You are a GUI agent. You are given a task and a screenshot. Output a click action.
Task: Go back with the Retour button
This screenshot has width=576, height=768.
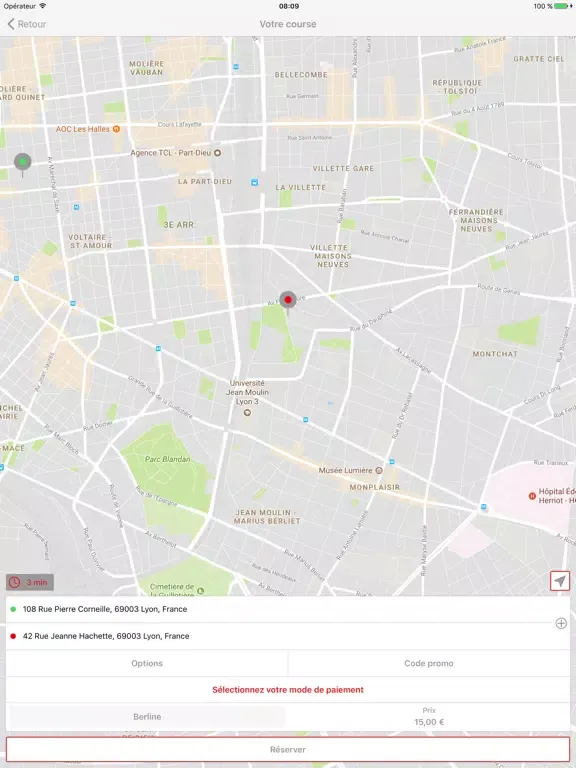click(27, 24)
